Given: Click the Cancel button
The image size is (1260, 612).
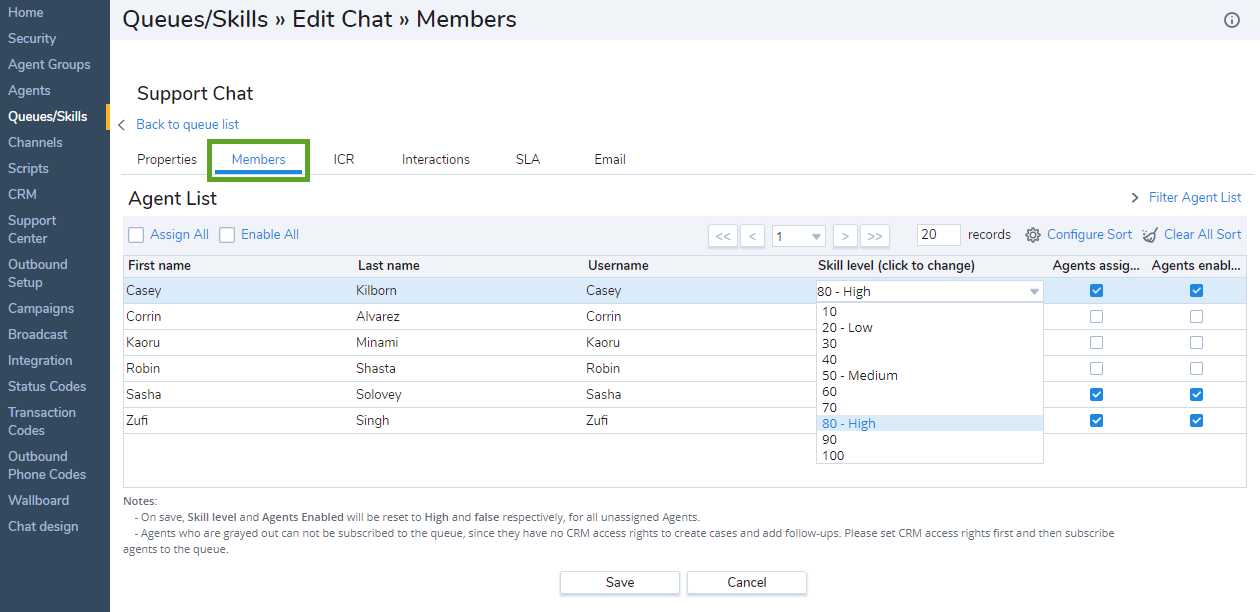Looking at the screenshot, I should [747, 583].
